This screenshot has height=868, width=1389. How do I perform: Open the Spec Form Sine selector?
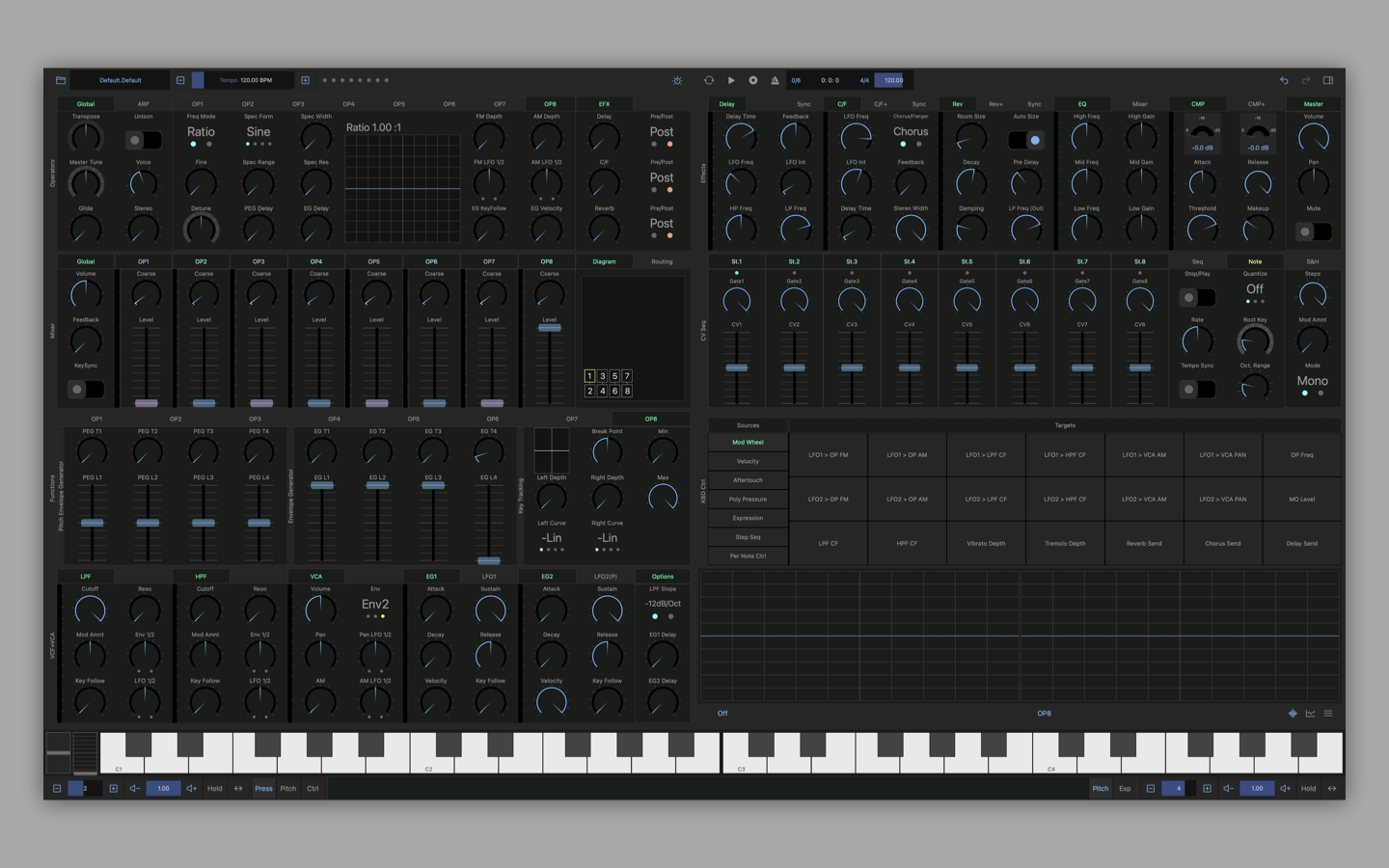(259, 132)
